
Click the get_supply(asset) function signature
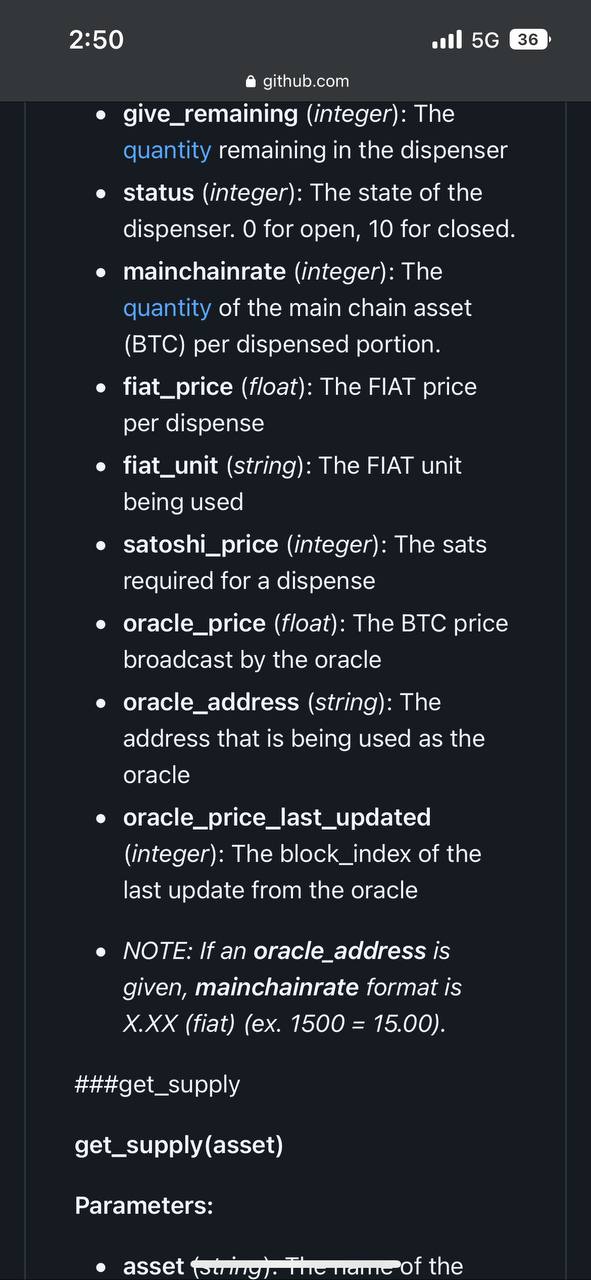pyautogui.click(x=179, y=1145)
